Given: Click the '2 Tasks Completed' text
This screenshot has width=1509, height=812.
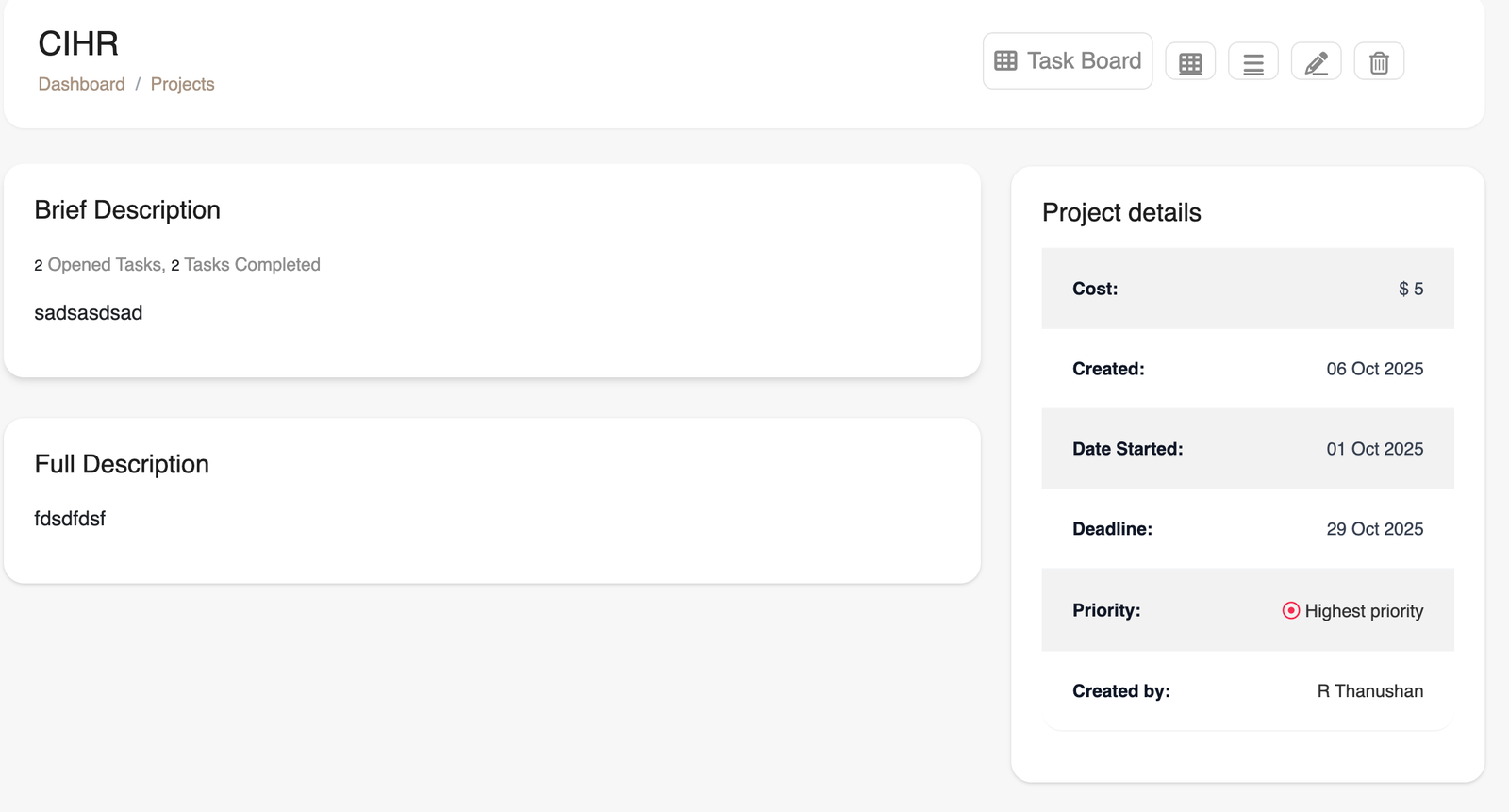Looking at the screenshot, I should tap(244, 265).
